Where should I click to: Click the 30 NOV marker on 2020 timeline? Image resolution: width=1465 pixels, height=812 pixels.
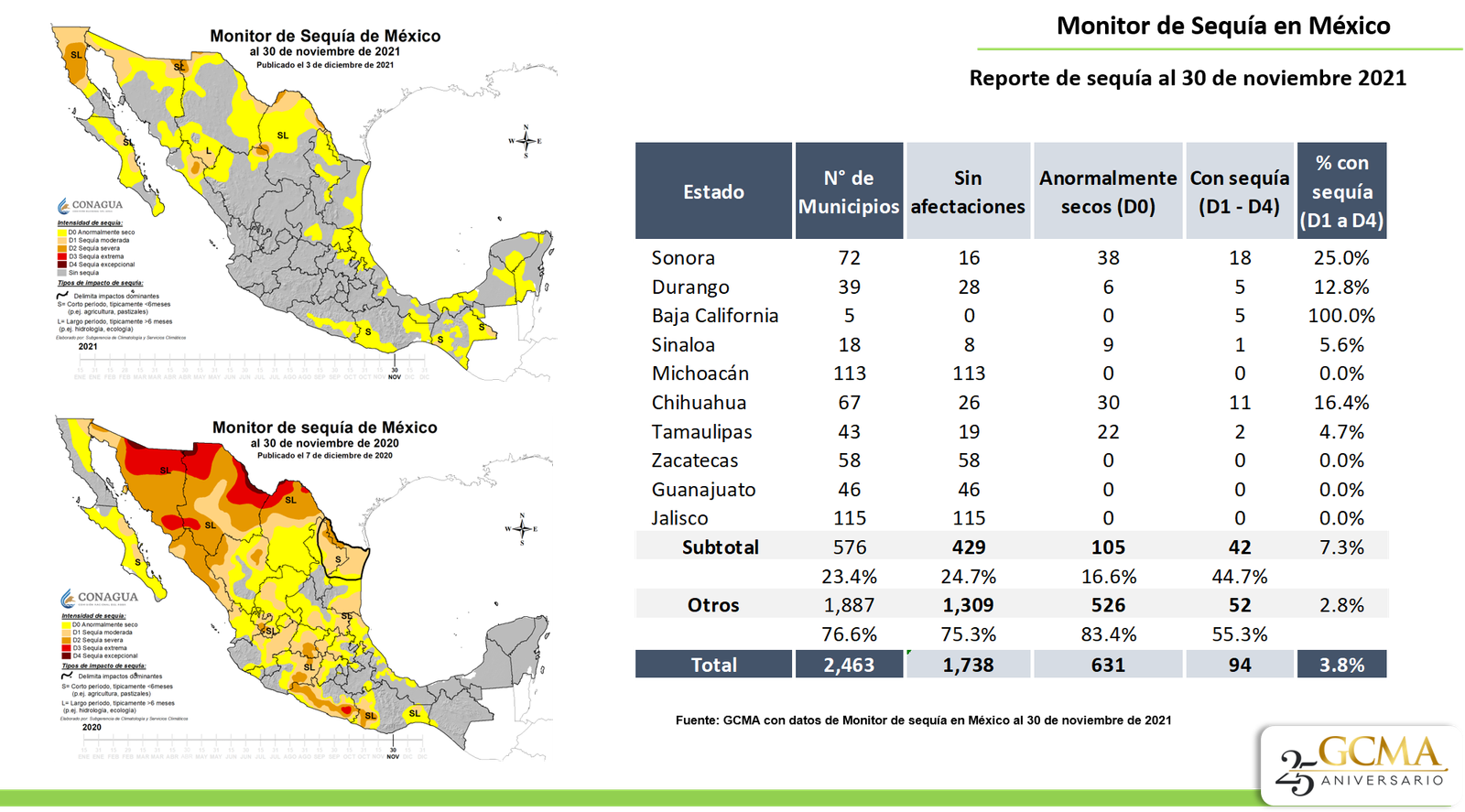pyautogui.click(x=393, y=753)
